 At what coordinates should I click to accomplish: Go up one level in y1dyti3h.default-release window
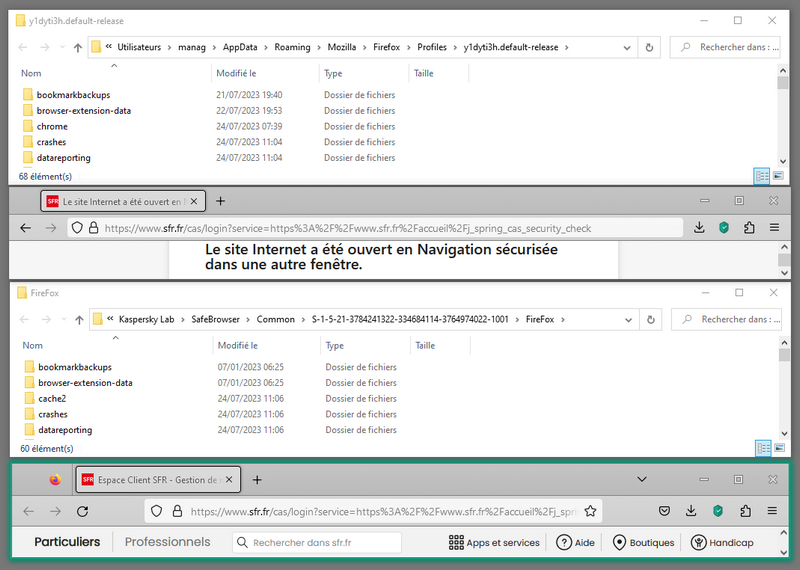78,47
